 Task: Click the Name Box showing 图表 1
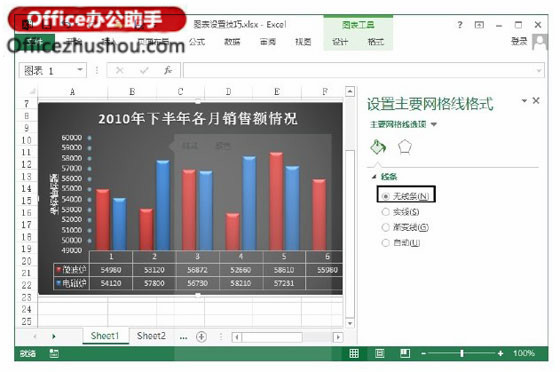pos(48,70)
